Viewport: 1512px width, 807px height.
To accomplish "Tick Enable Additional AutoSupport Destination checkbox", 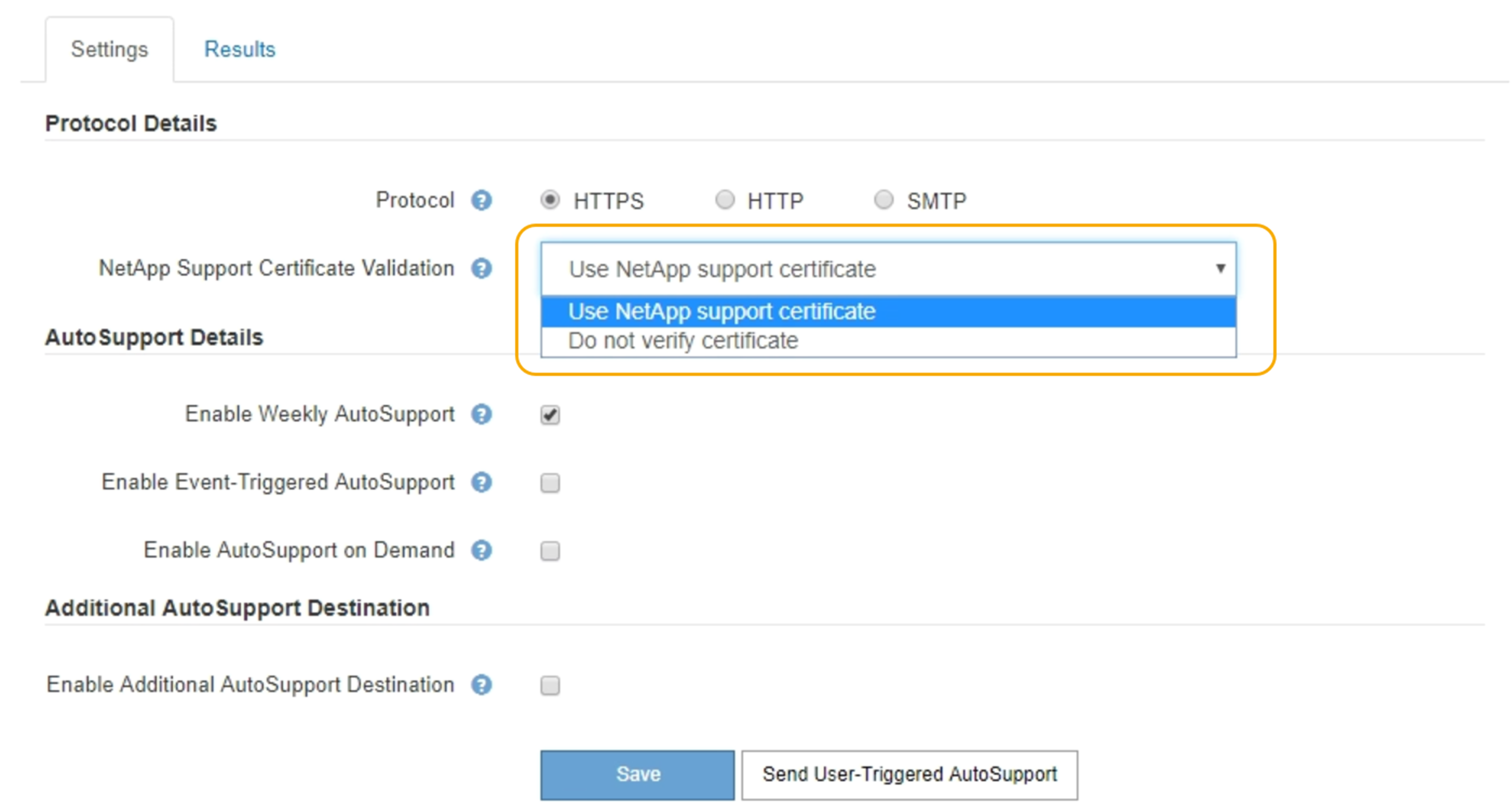I will pos(550,685).
